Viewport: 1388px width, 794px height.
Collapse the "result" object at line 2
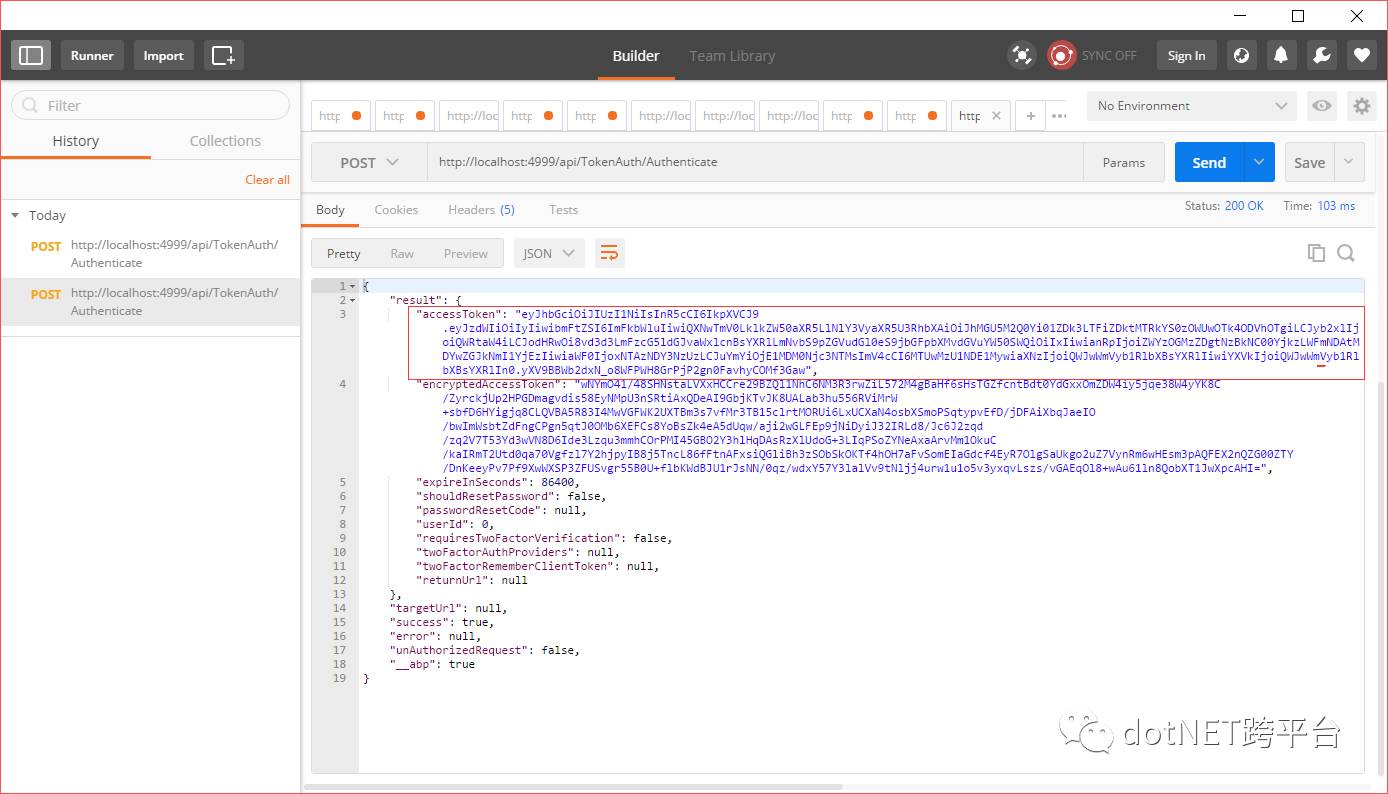coord(352,300)
